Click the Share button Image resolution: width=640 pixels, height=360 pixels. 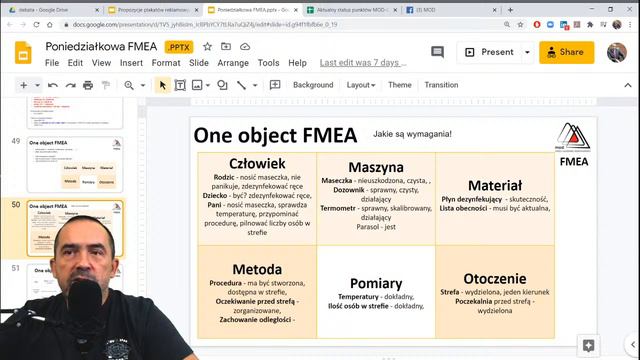click(567, 52)
